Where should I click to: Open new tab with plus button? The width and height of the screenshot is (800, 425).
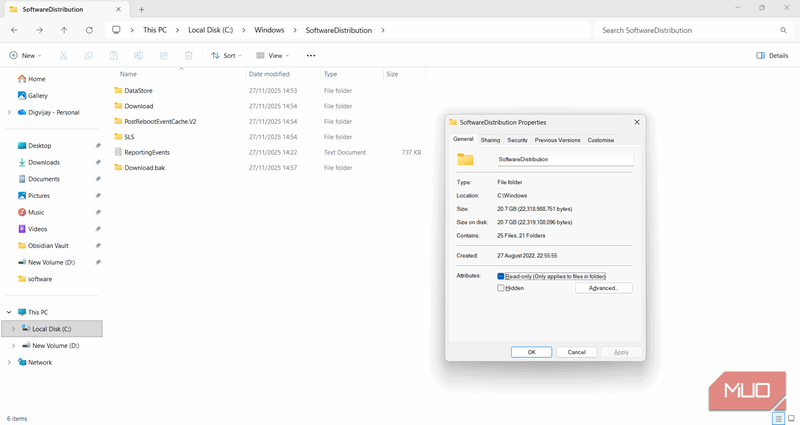(141, 9)
